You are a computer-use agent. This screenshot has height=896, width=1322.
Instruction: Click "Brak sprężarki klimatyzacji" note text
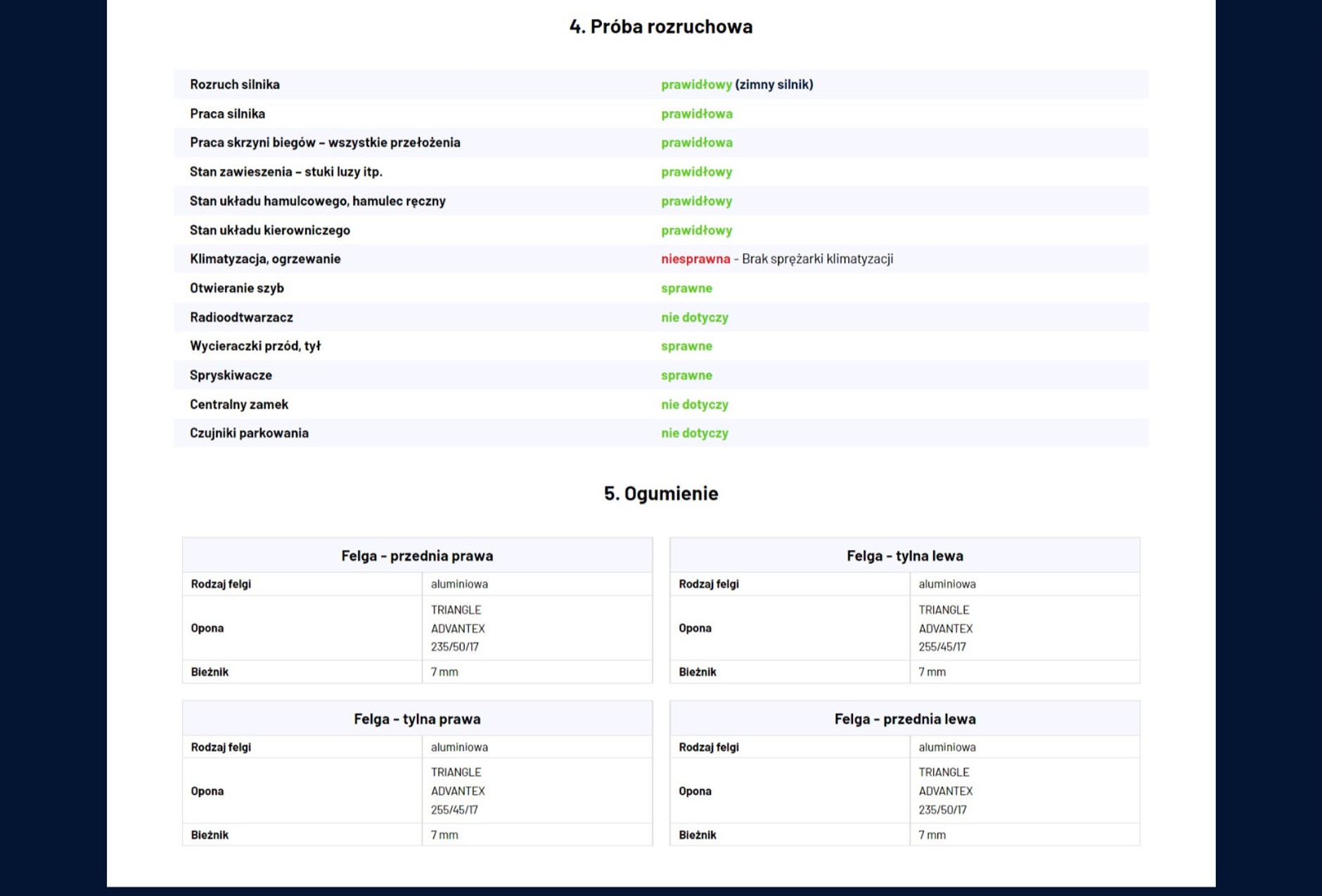pos(817,259)
